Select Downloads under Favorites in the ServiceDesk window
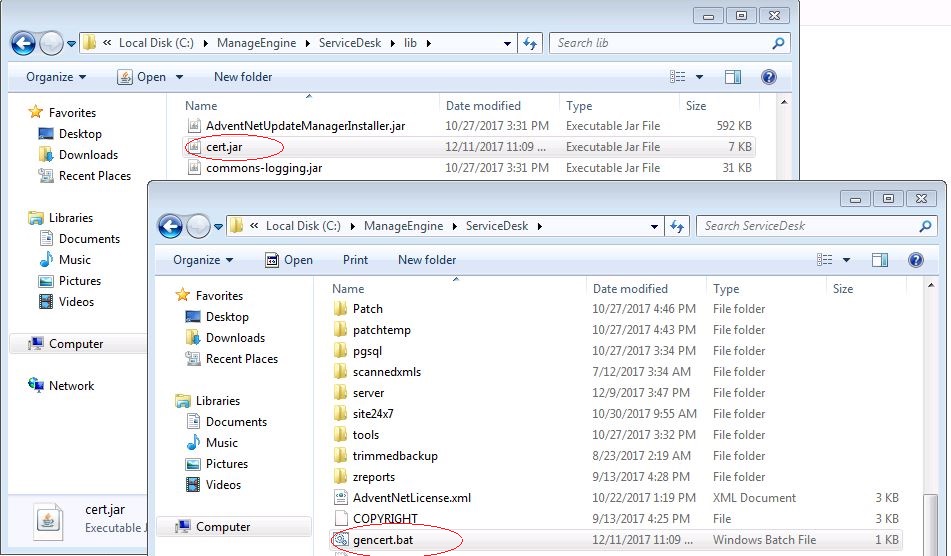951x556 pixels. [235, 338]
